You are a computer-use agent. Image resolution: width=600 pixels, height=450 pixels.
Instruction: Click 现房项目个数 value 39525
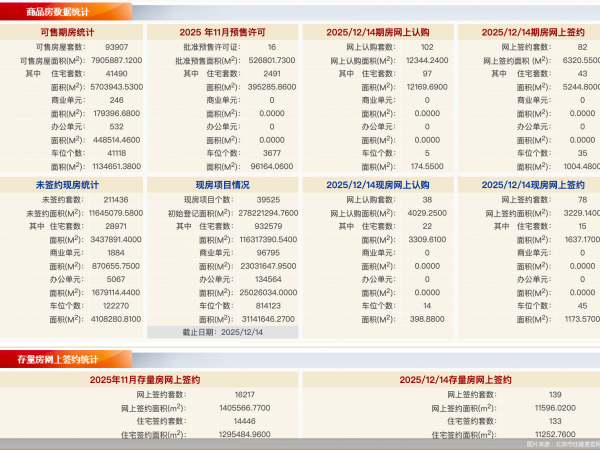pyautogui.click(x=272, y=199)
